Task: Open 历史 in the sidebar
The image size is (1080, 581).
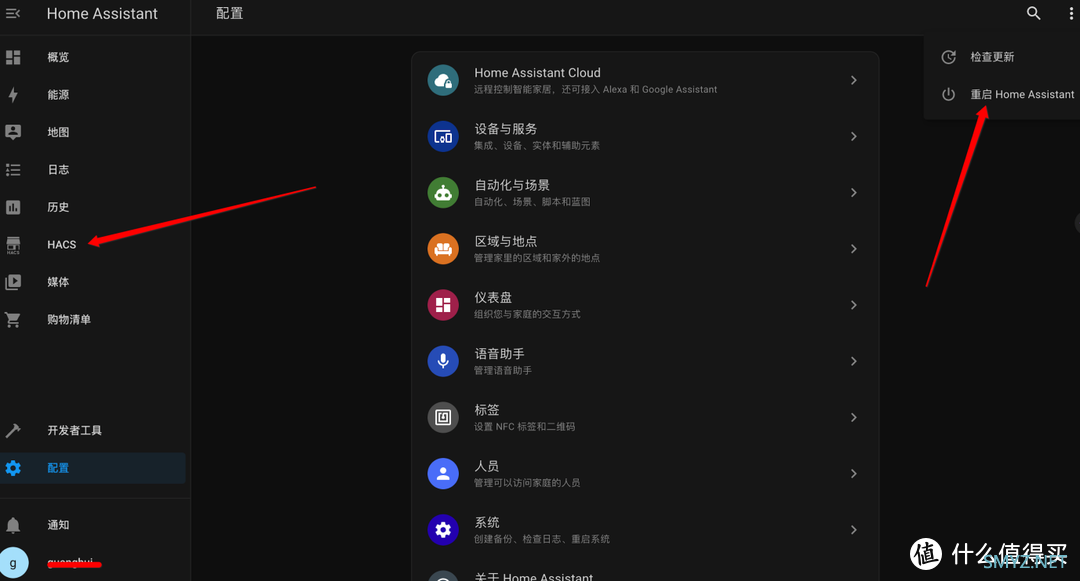Action: click(94, 207)
